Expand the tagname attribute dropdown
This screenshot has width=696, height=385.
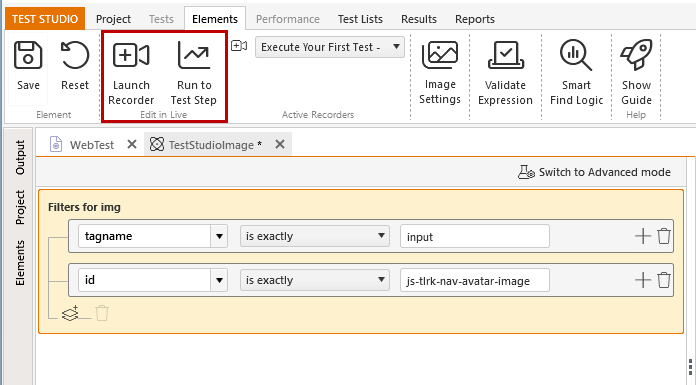[x=219, y=236]
